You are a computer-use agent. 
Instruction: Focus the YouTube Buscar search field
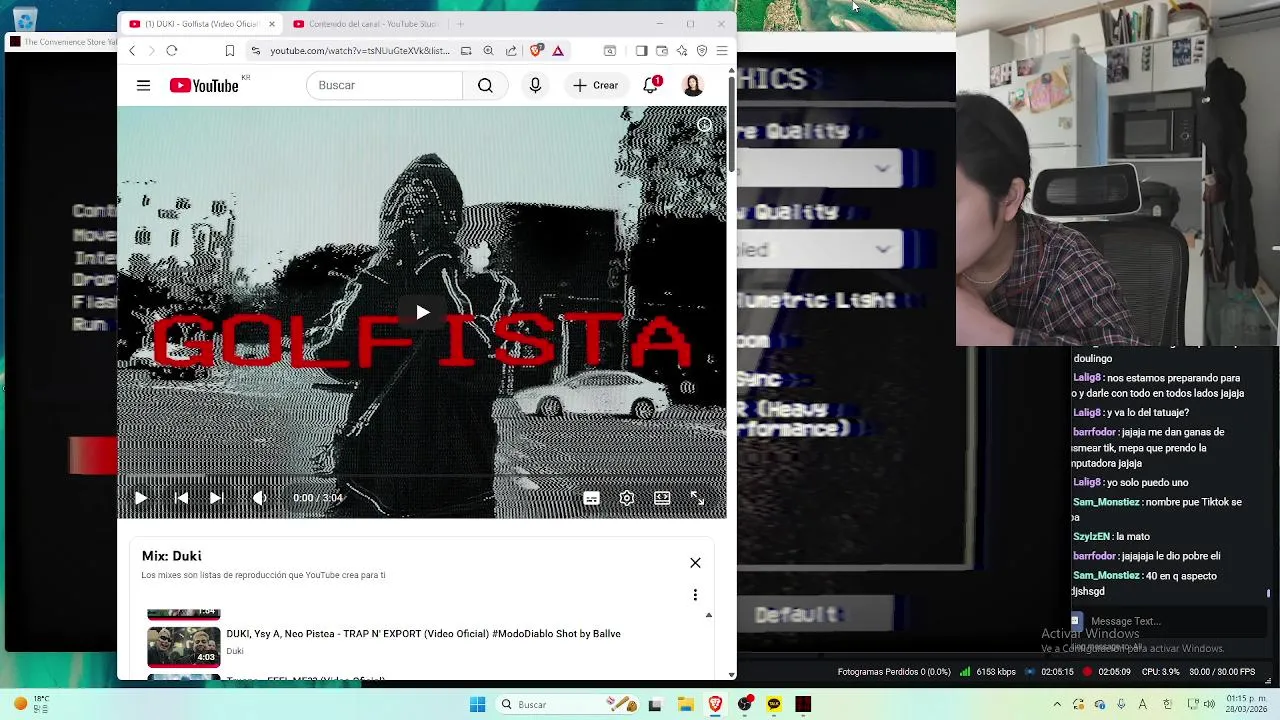coord(385,86)
